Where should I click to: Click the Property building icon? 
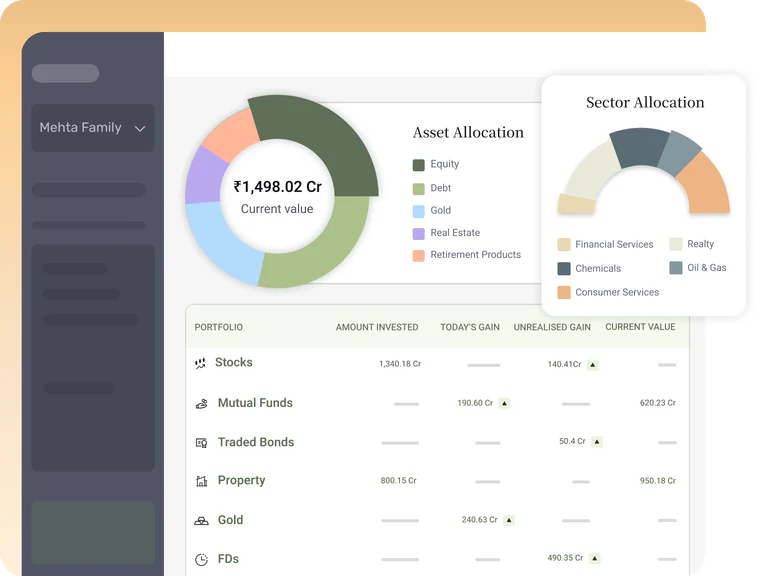(x=202, y=481)
